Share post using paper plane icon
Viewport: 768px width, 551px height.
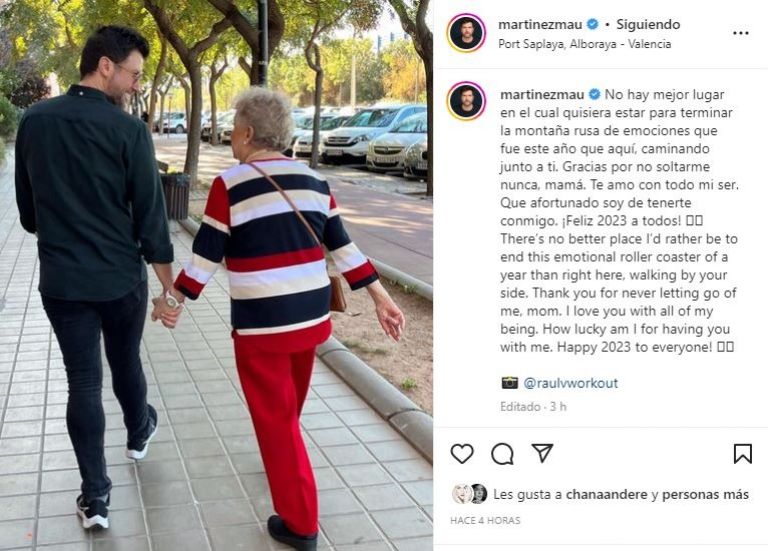542,453
